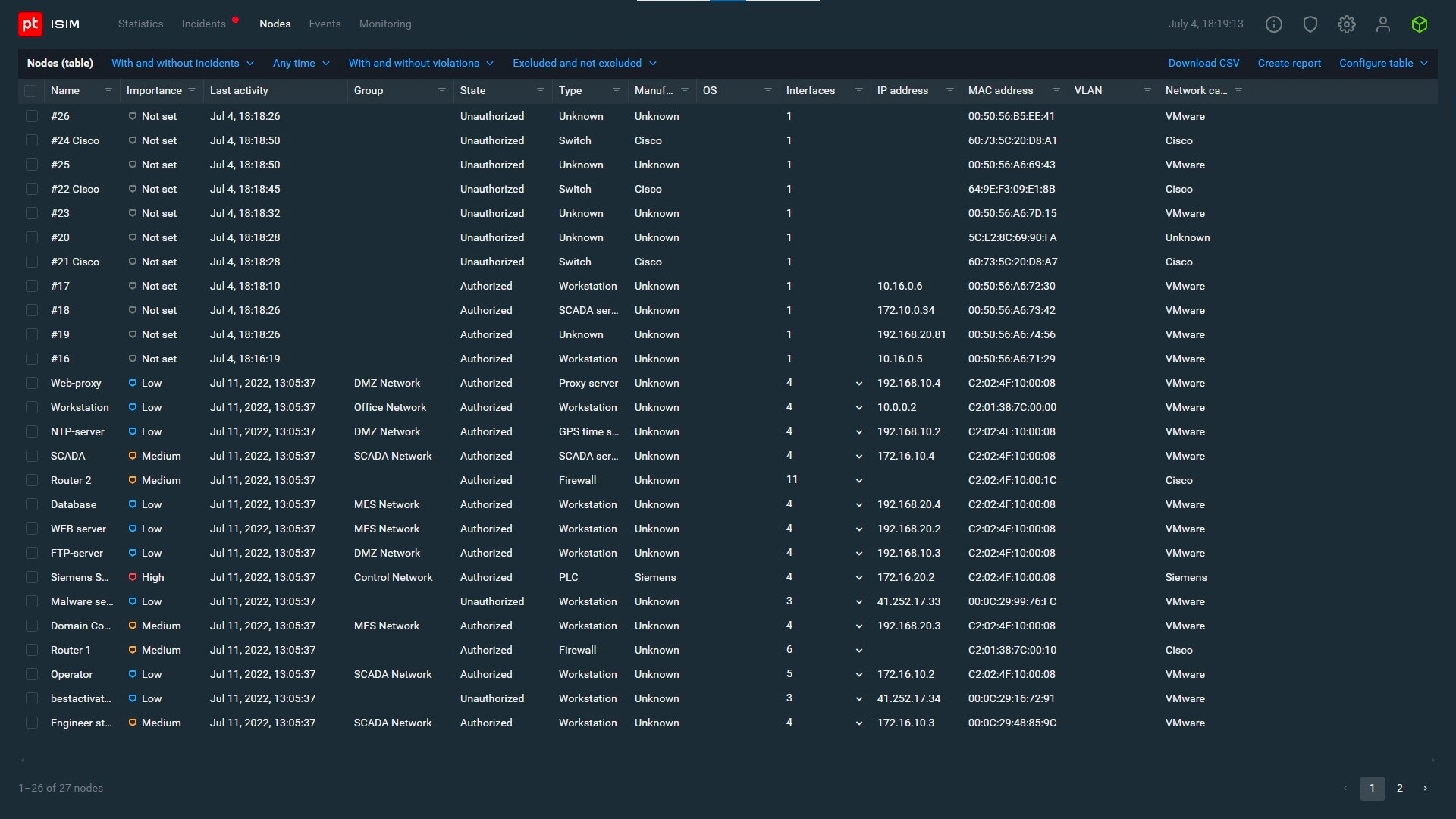Open the user profile icon
Screen dimensions: 1456x819
[1383, 24]
